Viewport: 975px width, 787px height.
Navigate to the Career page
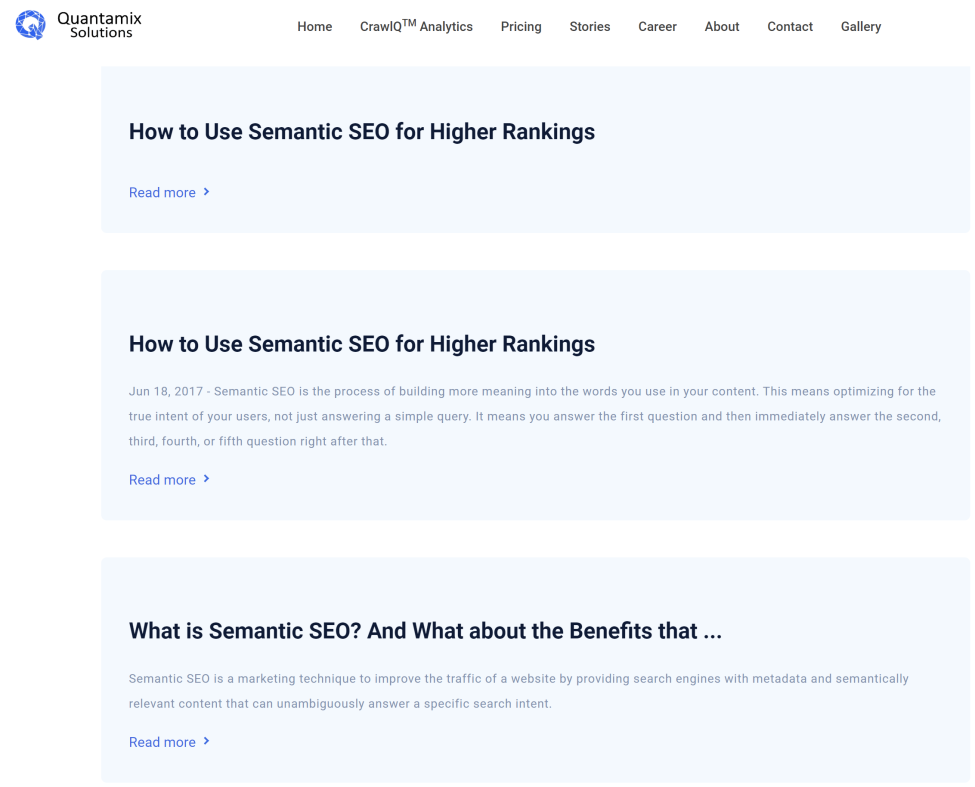(x=657, y=27)
